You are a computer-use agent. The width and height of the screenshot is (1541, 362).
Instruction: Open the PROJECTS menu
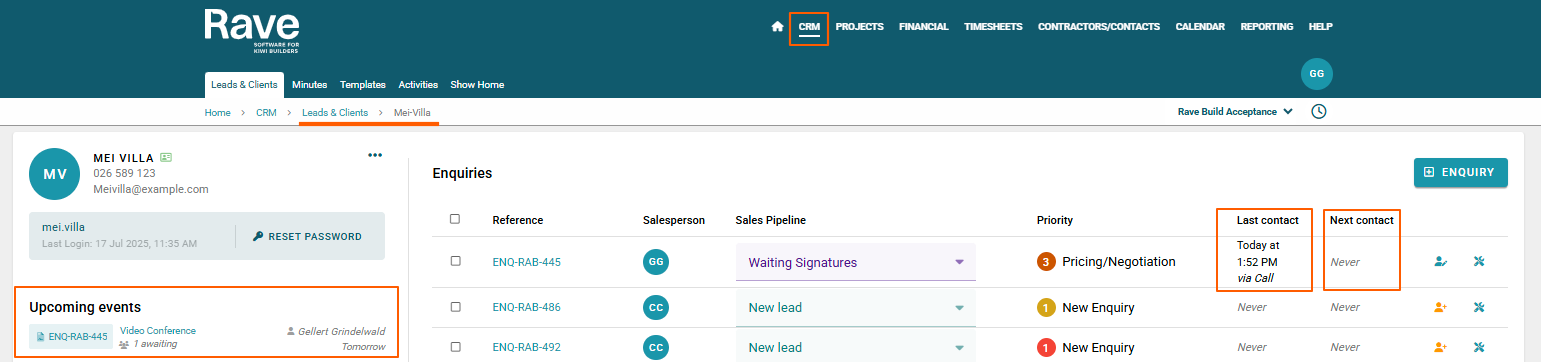pos(859,27)
